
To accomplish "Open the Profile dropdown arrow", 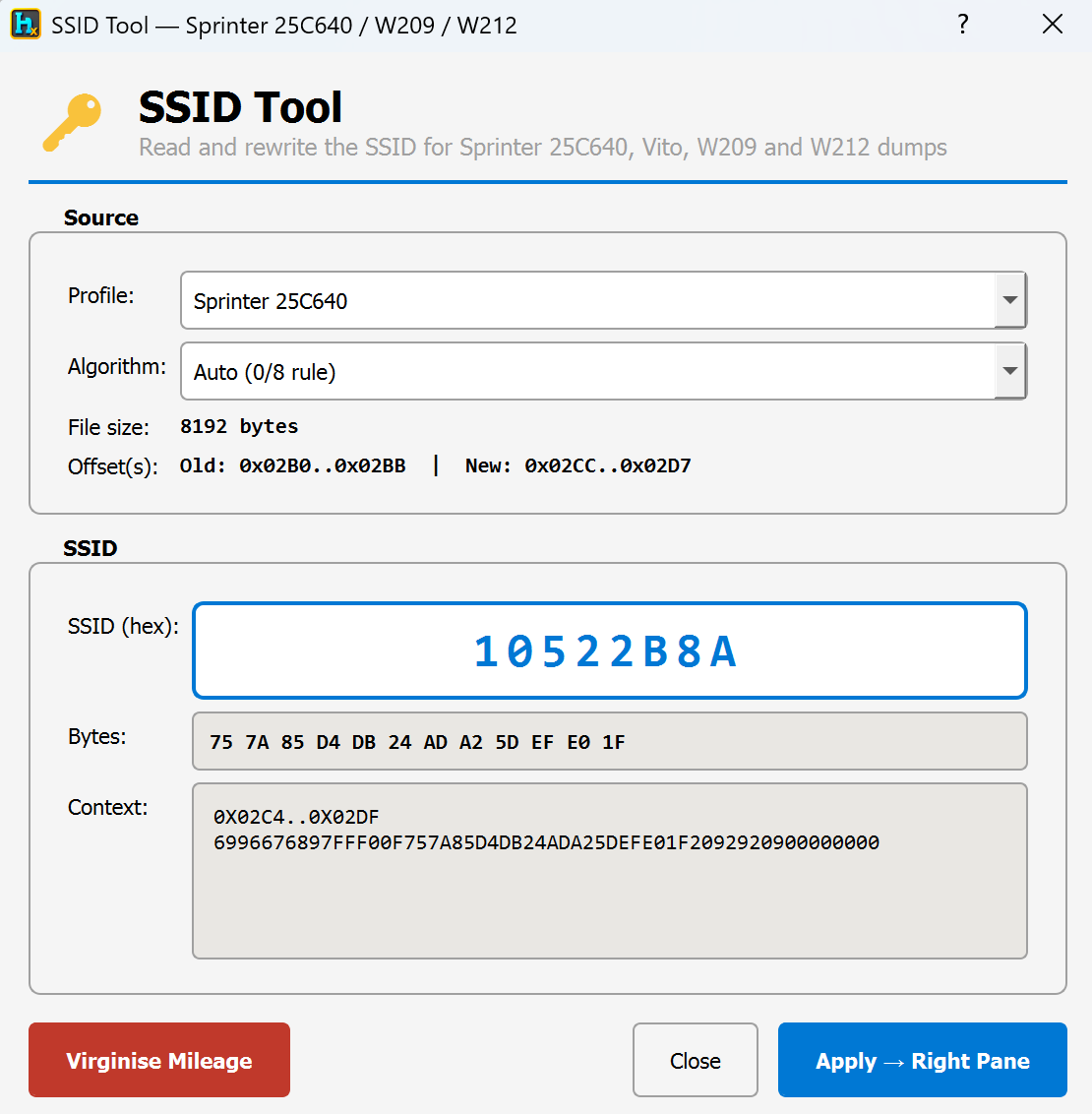I will tap(1009, 300).
